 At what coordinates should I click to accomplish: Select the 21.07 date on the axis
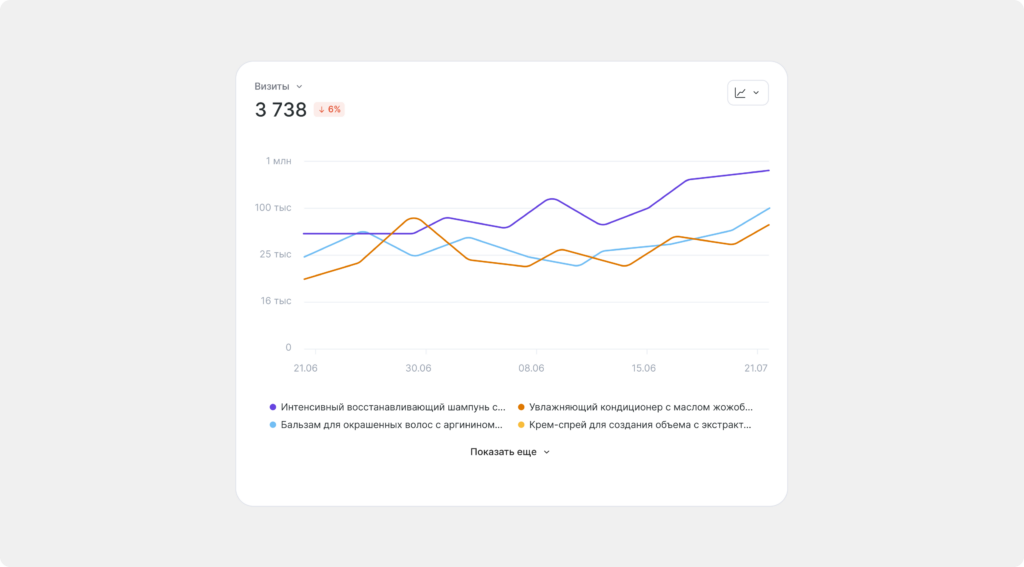(x=756, y=368)
